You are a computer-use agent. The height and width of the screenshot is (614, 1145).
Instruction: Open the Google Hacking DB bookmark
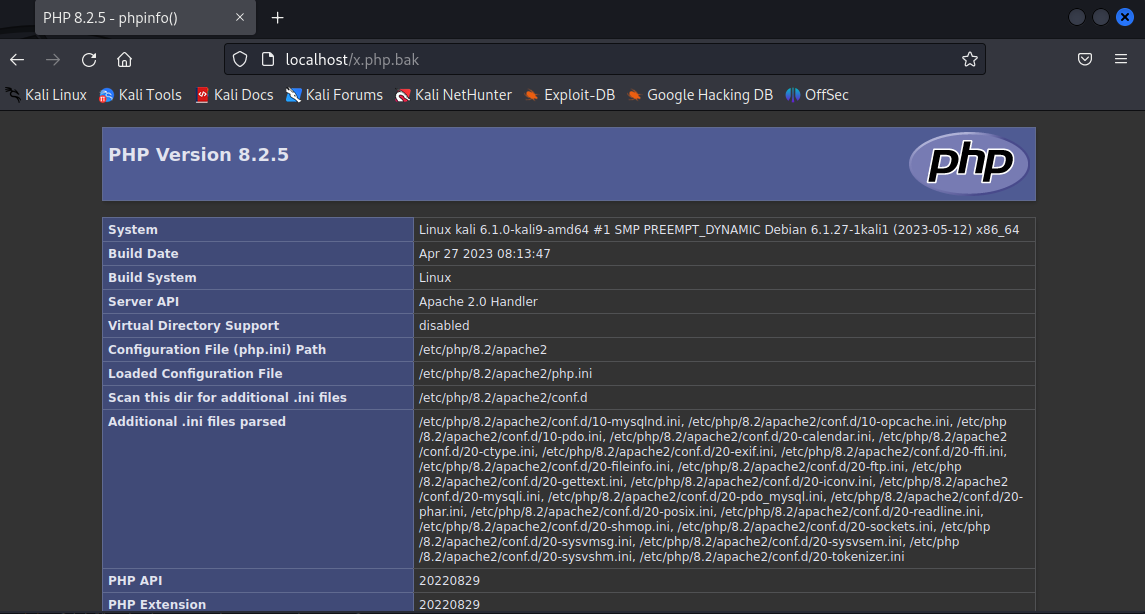(700, 95)
